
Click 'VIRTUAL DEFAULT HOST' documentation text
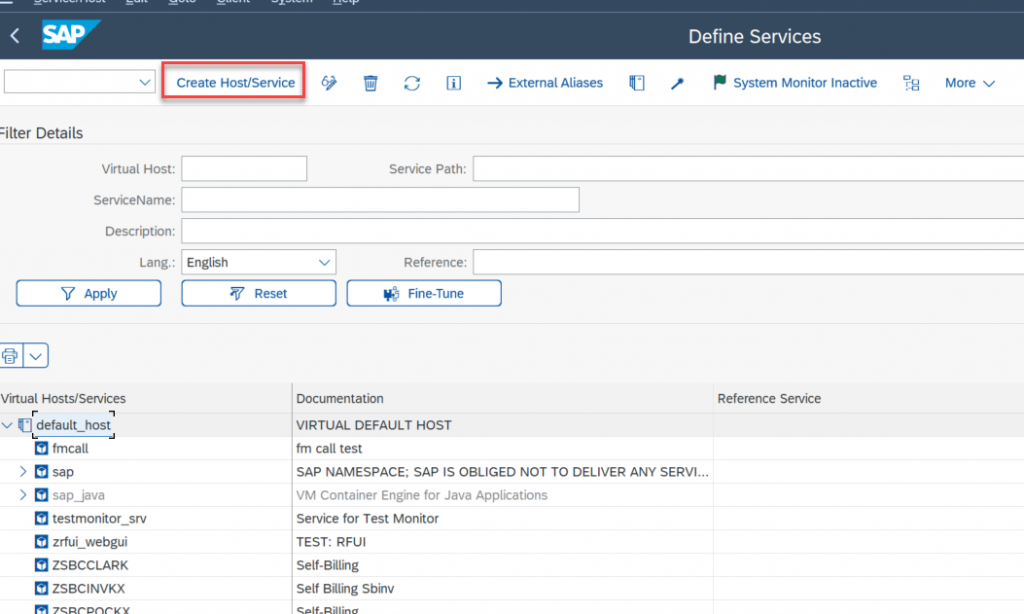[374, 425]
